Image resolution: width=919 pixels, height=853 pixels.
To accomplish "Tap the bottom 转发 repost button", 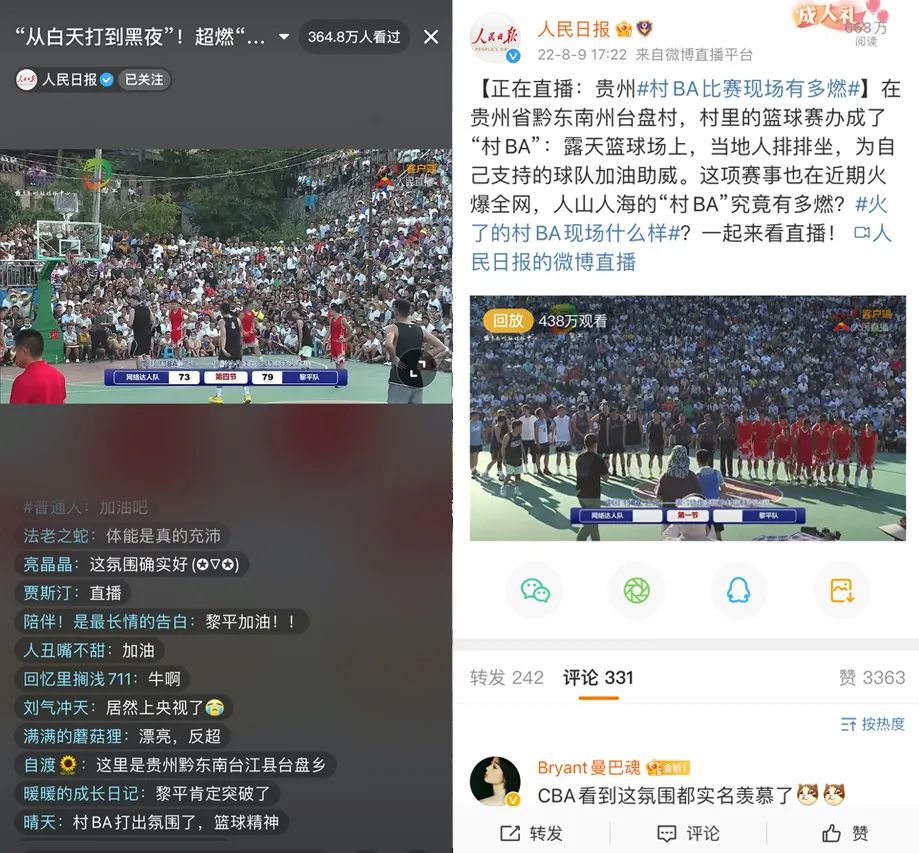I will coord(531,833).
